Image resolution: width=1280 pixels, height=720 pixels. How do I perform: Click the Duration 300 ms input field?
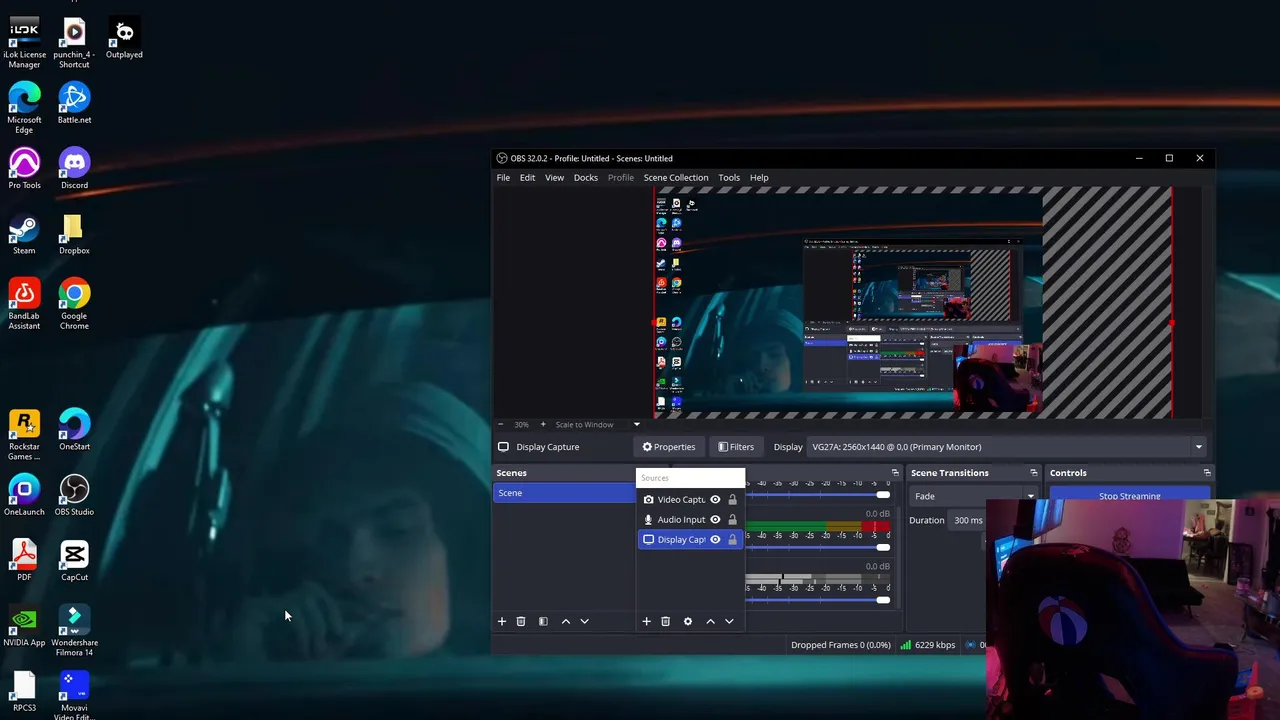click(x=968, y=520)
